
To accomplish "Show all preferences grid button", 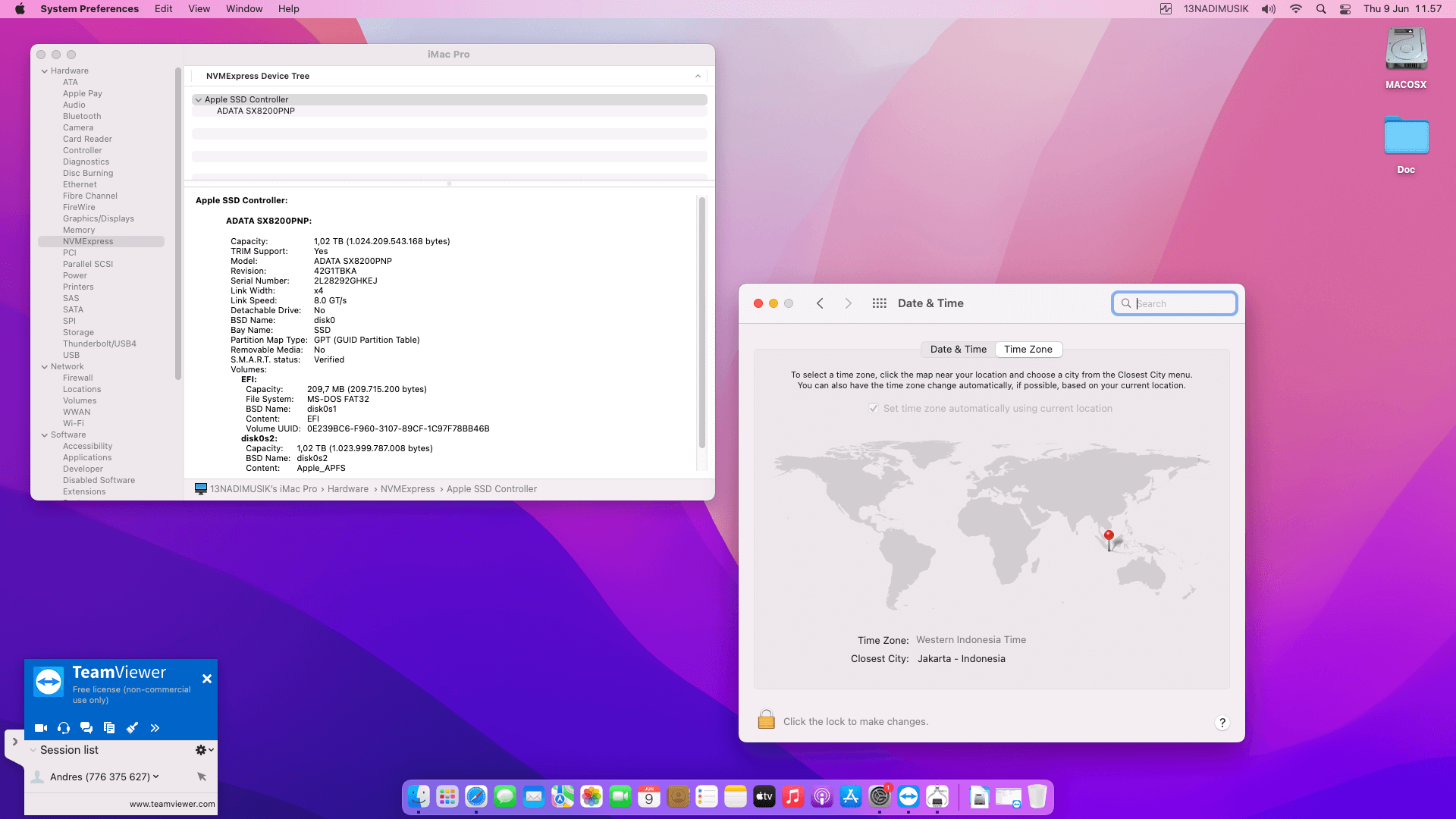I will click(x=879, y=303).
